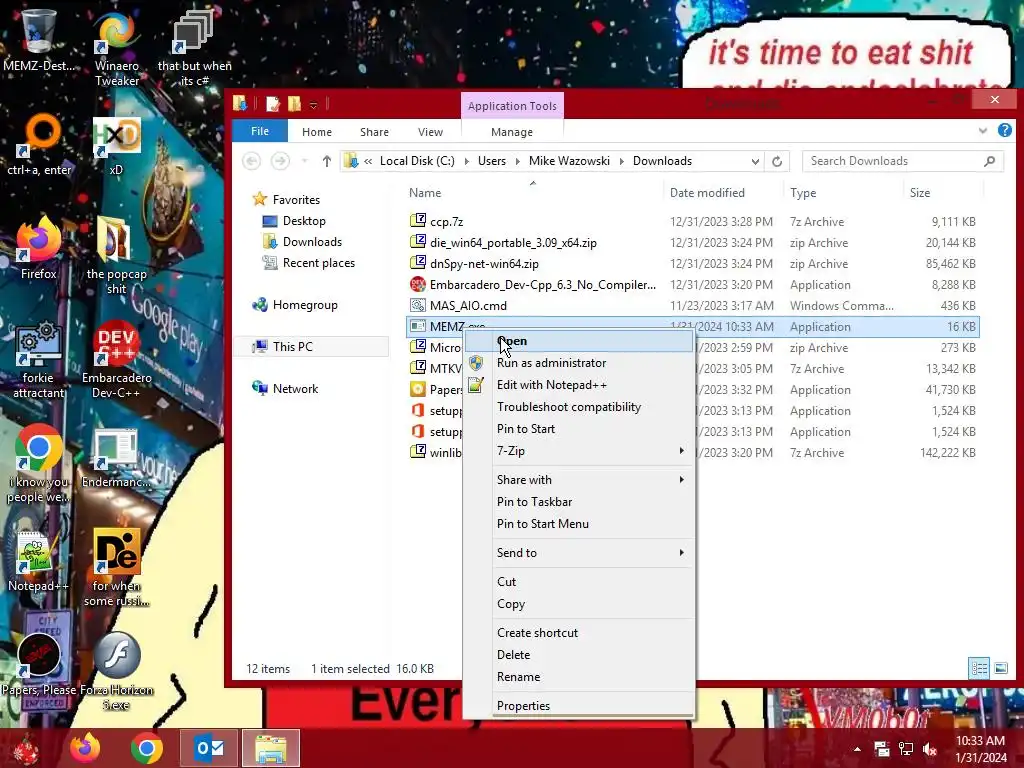Open the Endermanc... desktop shortcut
The height and width of the screenshot is (768, 1024).
116,457
